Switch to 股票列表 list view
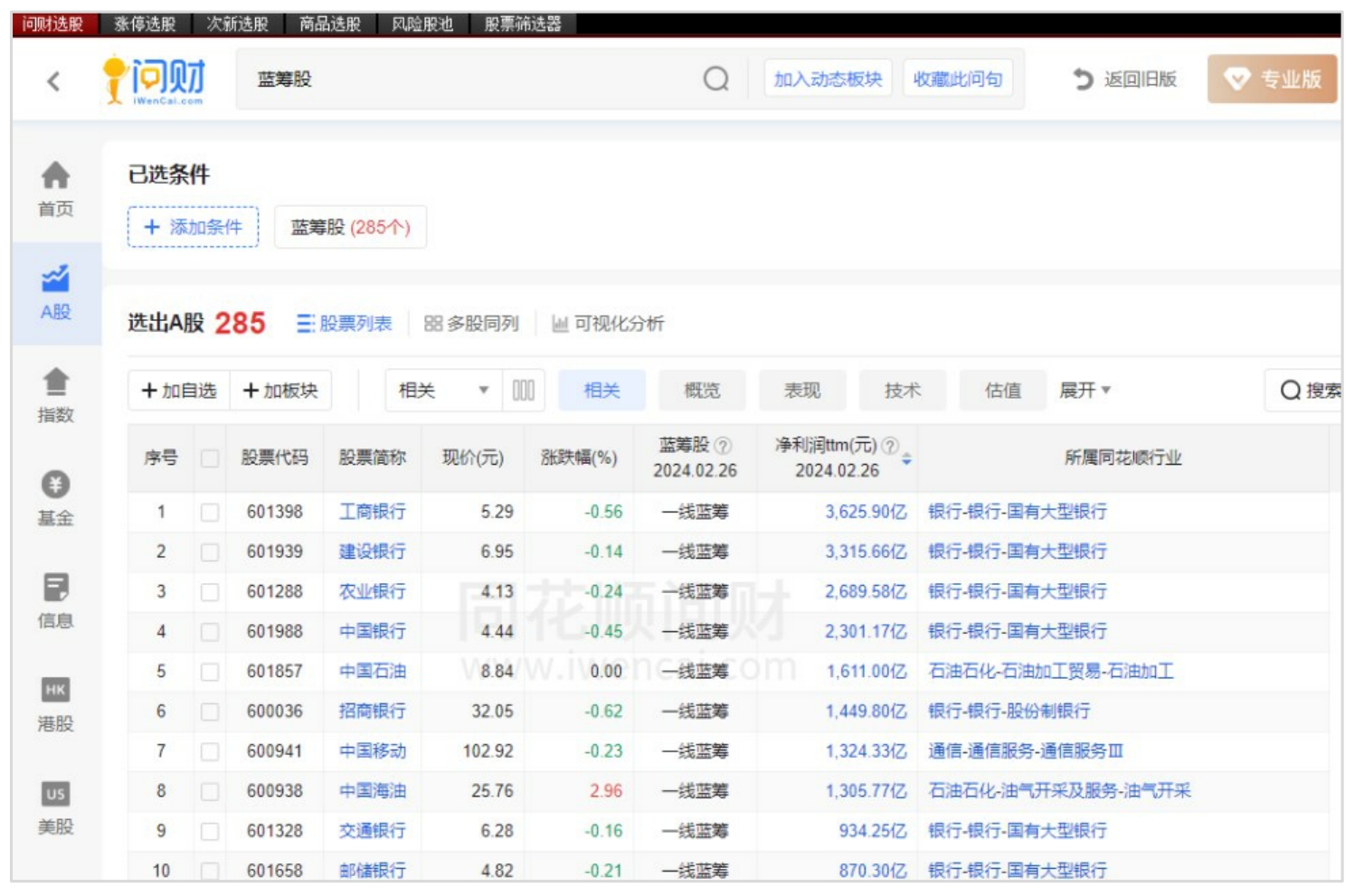 pos(344,324)
